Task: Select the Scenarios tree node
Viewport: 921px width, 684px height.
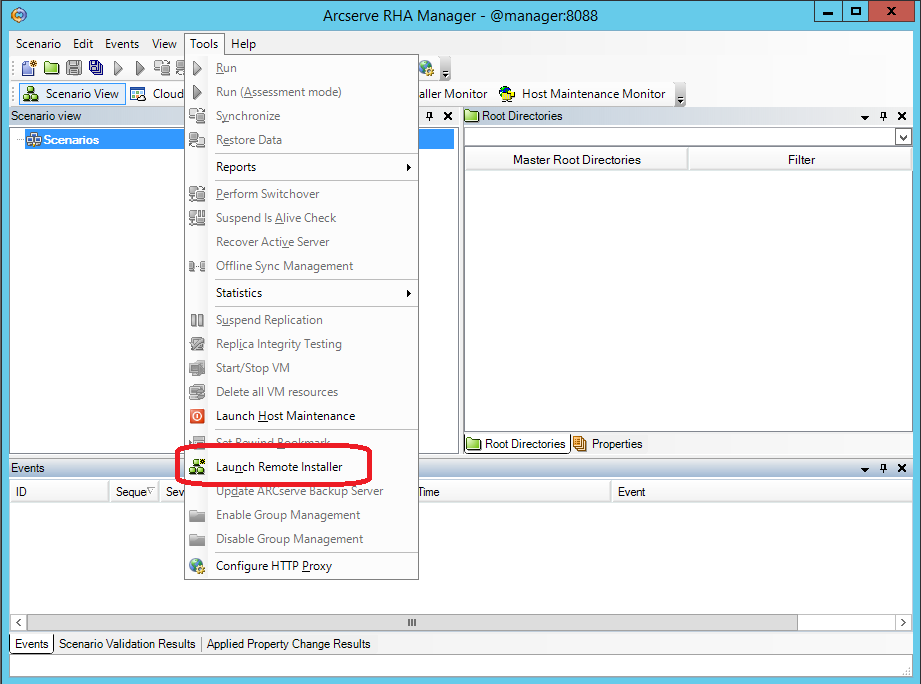Action: tap(70, 140)
